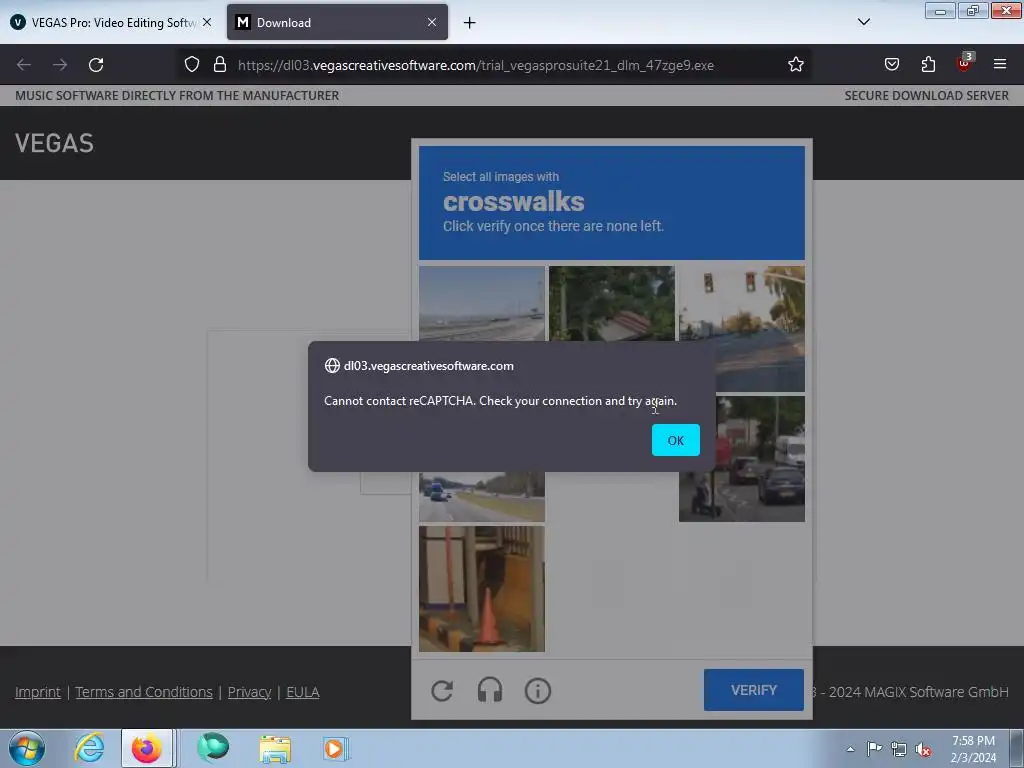Open the Extensions puzzle icon
This screenshot has height=768, width=1024.
click(928, 64)
